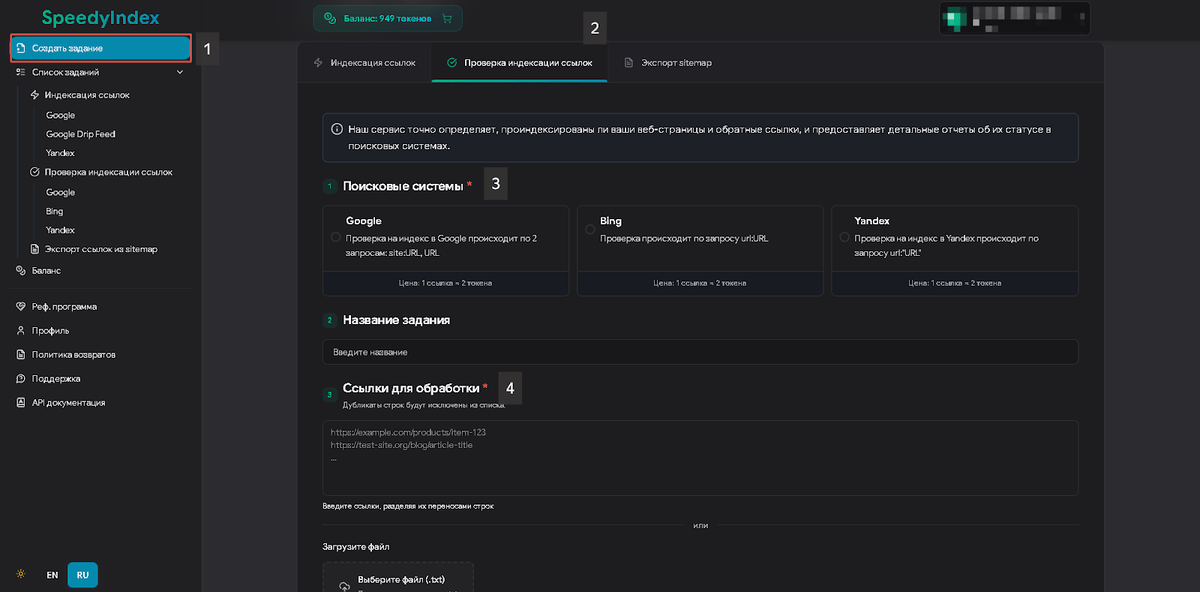
Task: Select the Yandex search engine radio
Action: (845, 238)
